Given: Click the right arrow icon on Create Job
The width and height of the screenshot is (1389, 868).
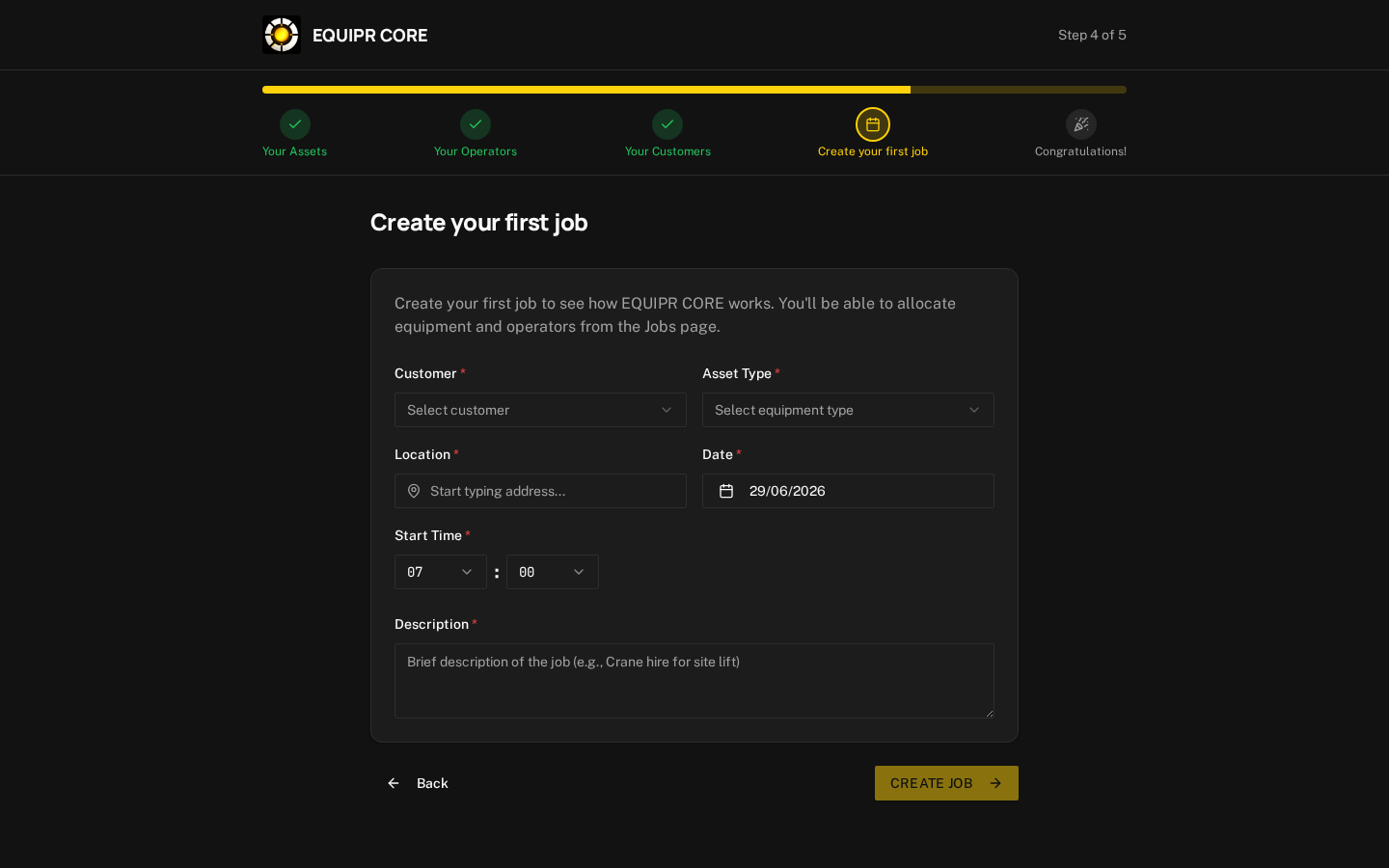Looking at the screenshot, I should (x=995, y=783).
